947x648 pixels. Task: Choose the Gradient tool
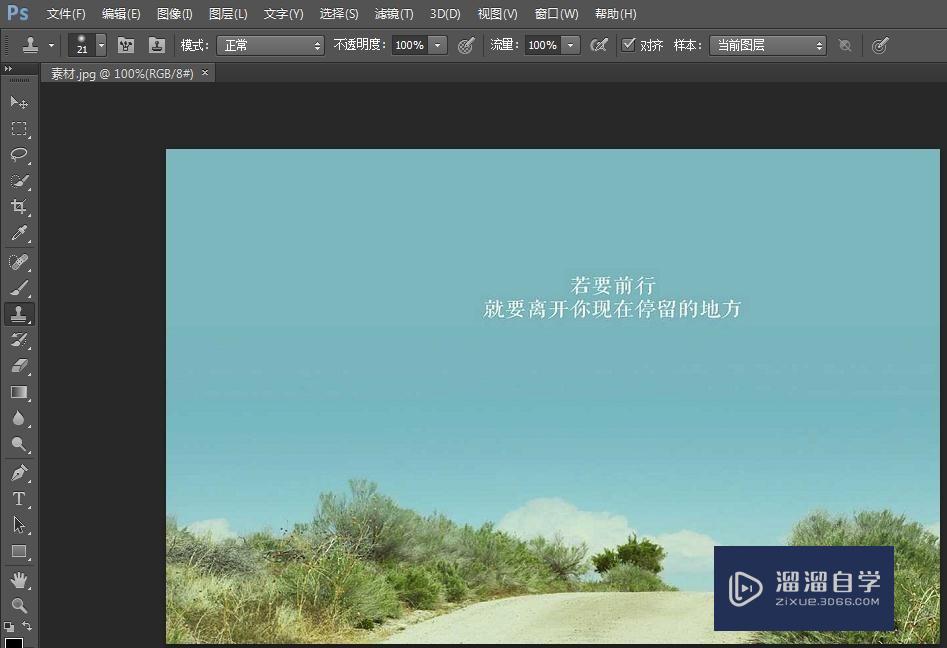coord(18,392)
